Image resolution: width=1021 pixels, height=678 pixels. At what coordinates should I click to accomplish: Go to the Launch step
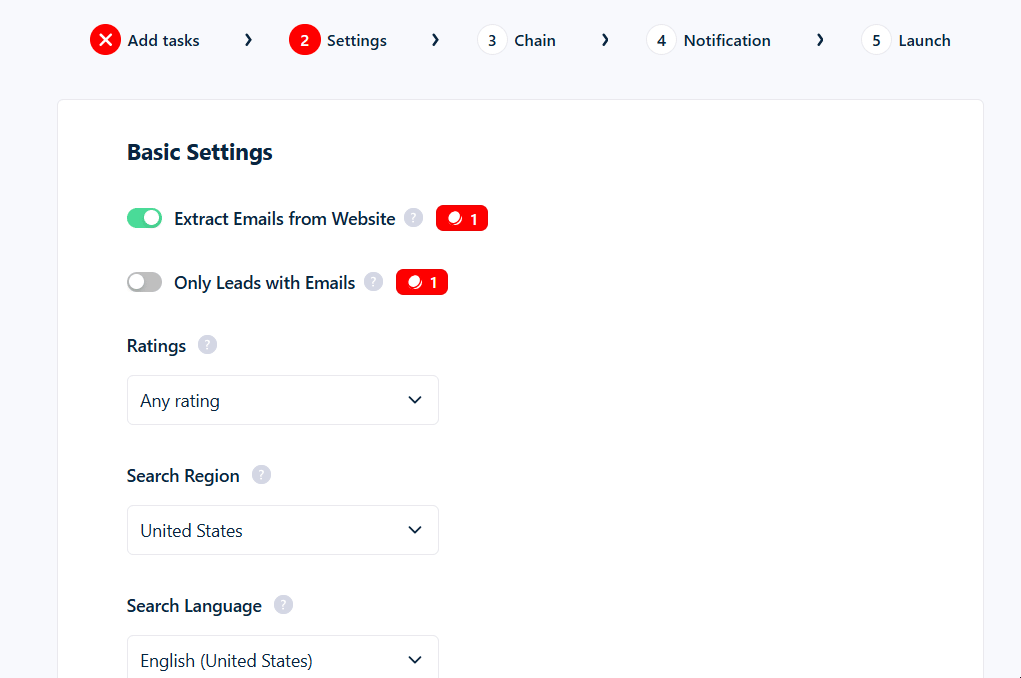tap(925, 40)
